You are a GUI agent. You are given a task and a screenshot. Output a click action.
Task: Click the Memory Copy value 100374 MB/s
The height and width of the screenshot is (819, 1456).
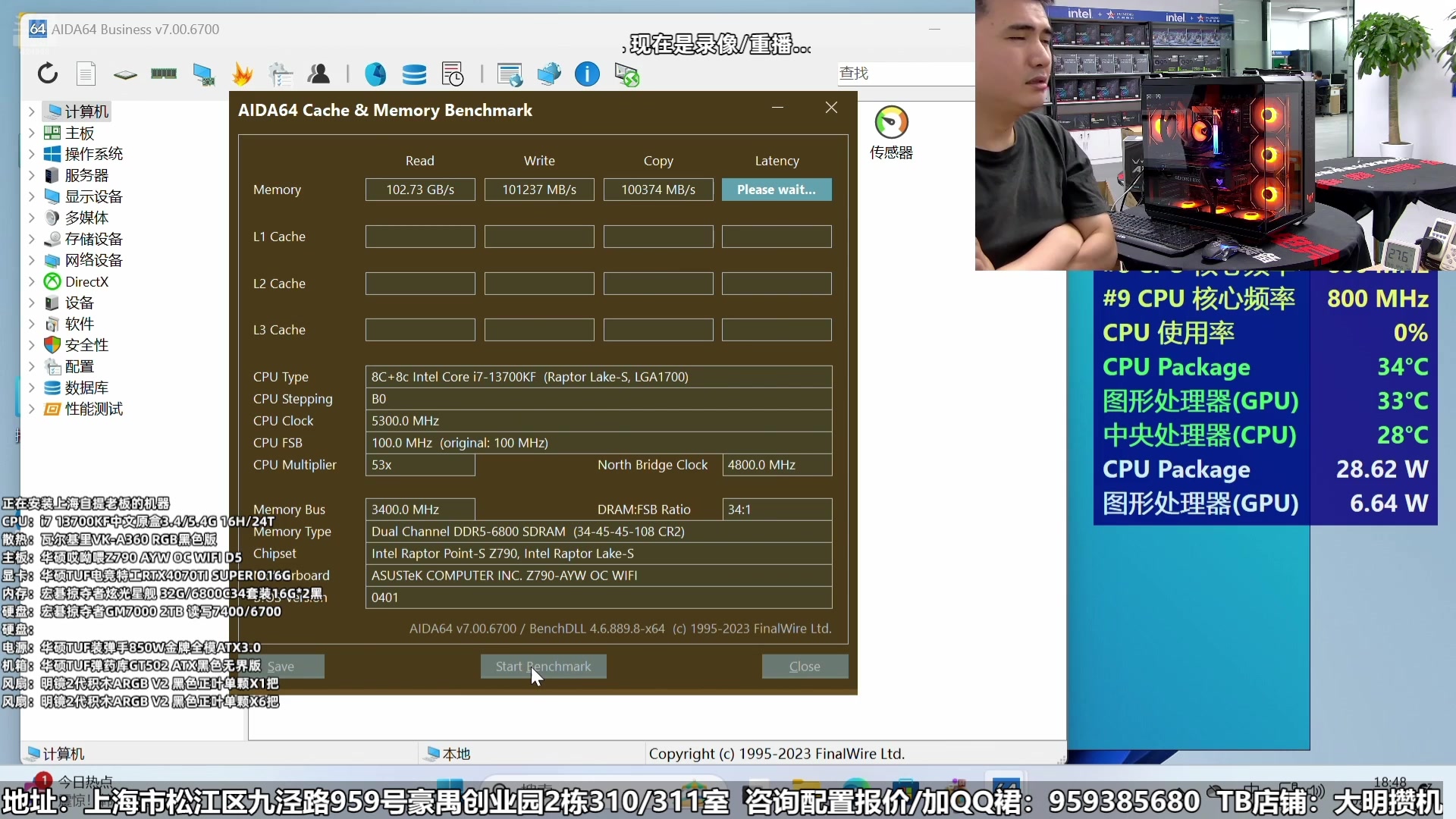click(658, 190)
